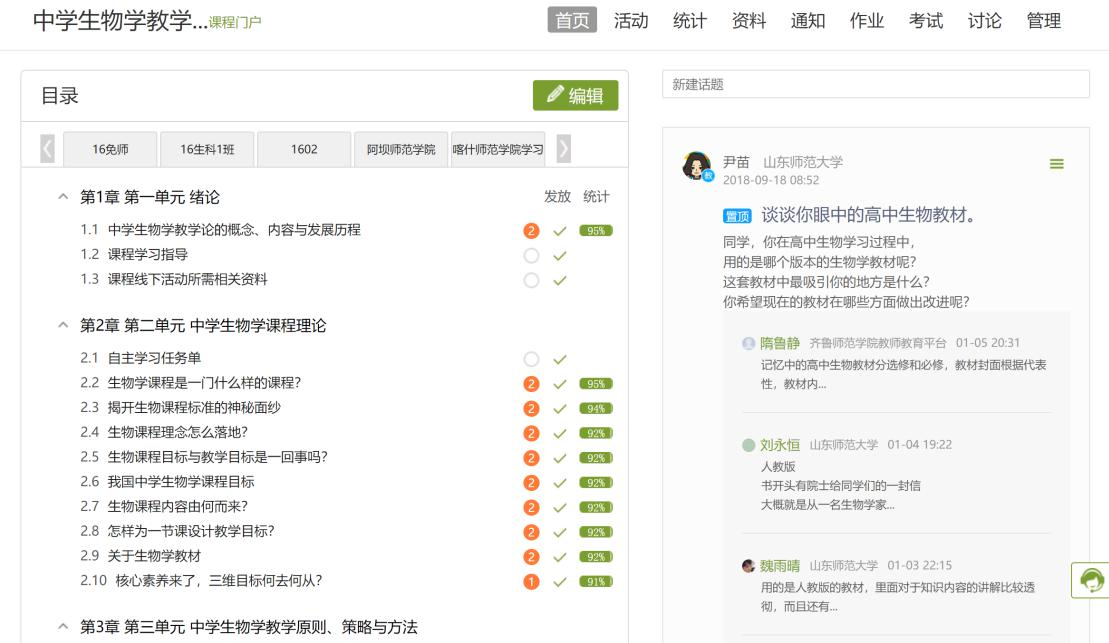Click the 95% progress bar for section 1.1
The image size is (1109, 643).
point(596,231)
